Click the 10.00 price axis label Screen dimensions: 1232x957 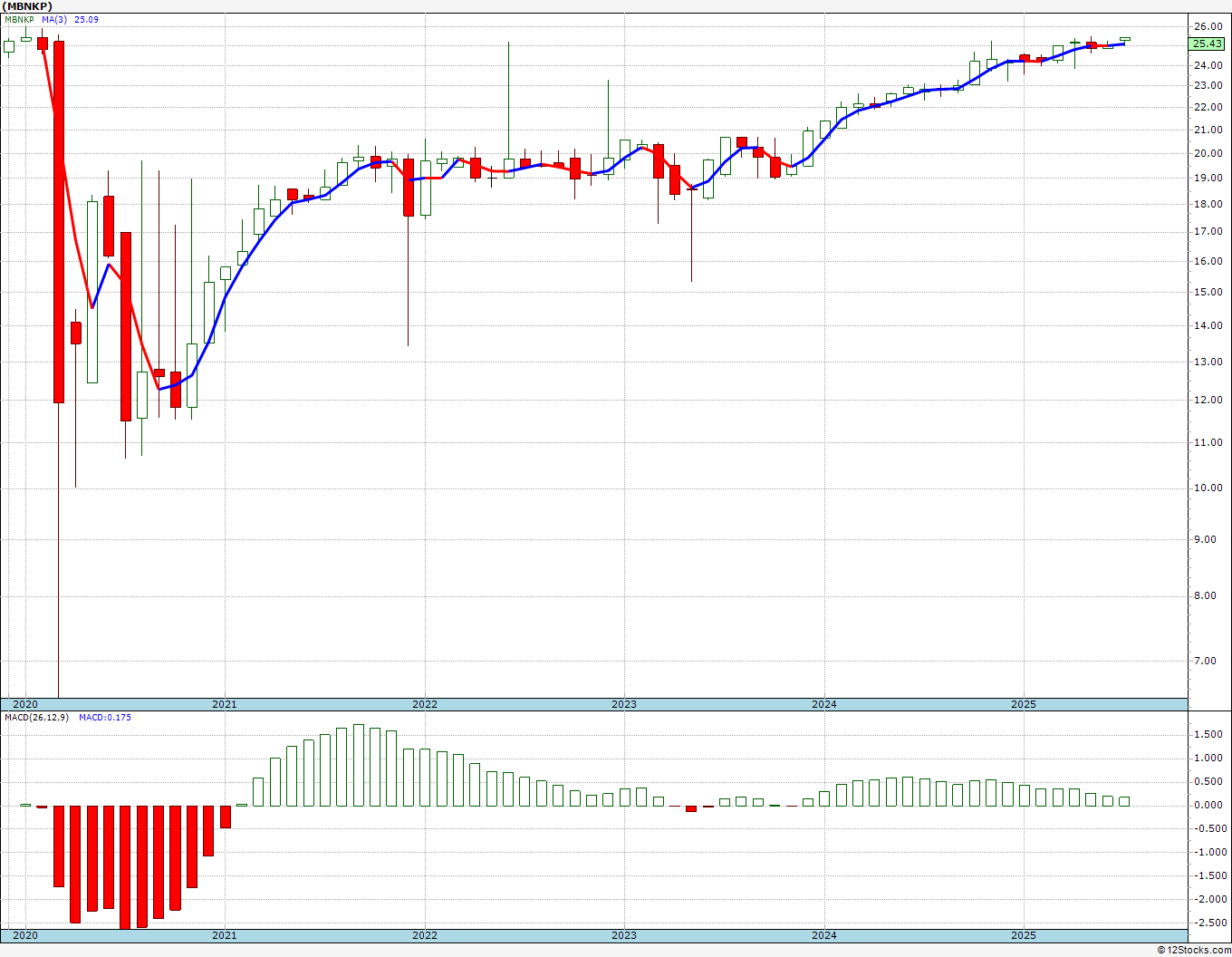[1208, 488]
